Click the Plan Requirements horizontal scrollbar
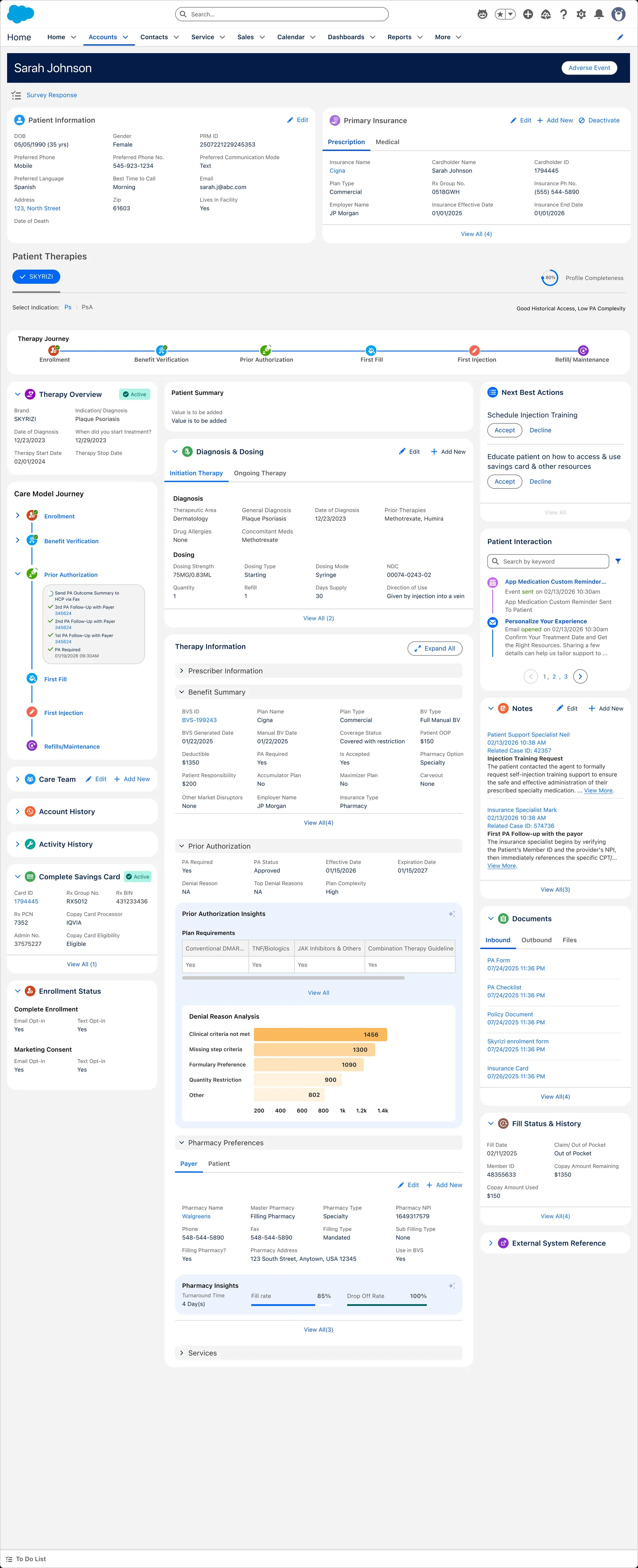The width and height of the screenshot is (638, 1568). click(293, 978)
